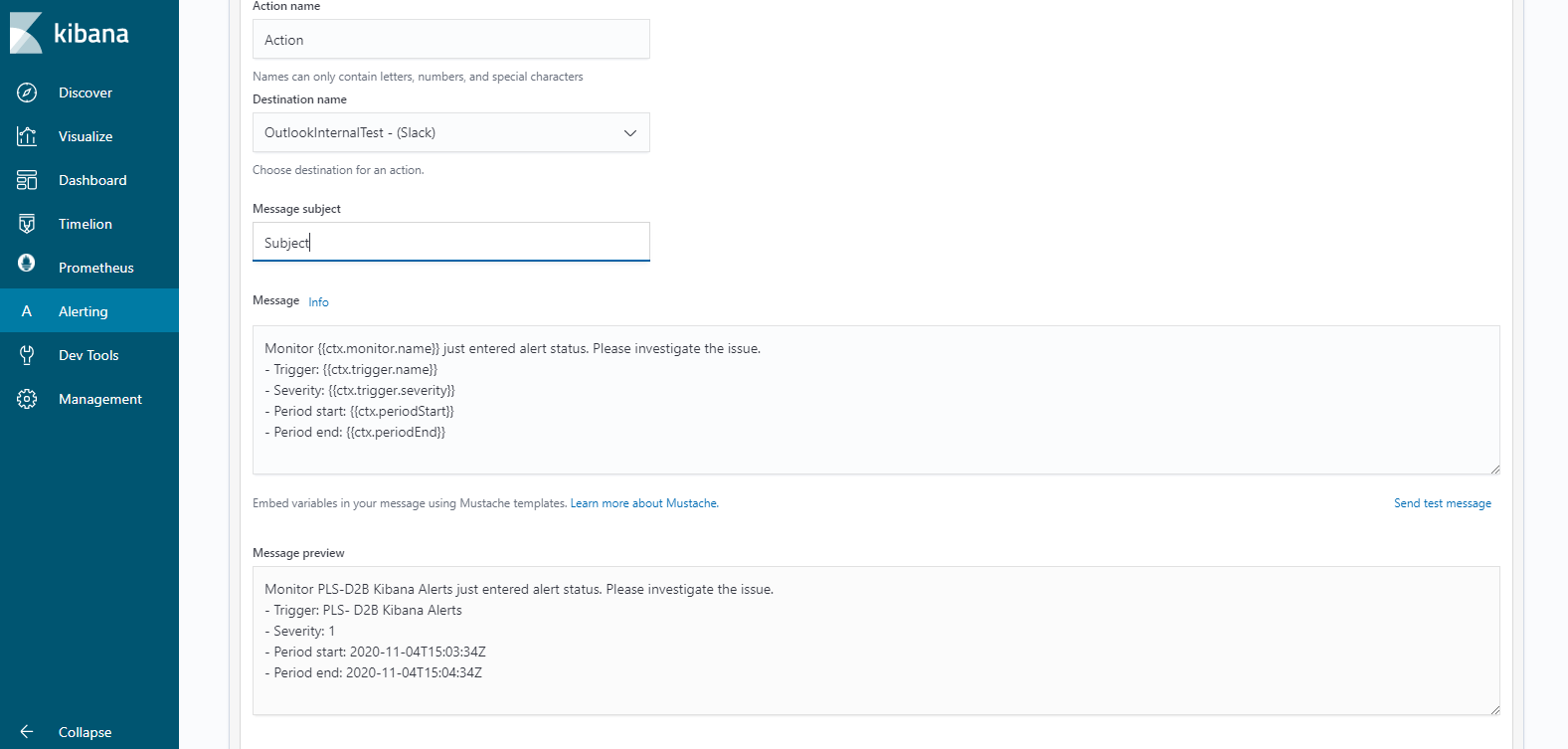Focus the Message subject field
The image size is (1568, 749).
(x=450, y=242)
